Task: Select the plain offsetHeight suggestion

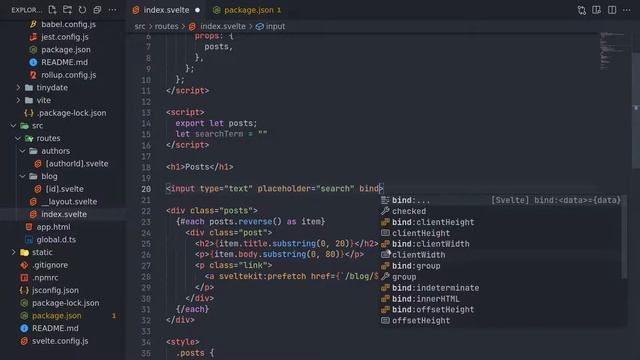Action: 501,320
